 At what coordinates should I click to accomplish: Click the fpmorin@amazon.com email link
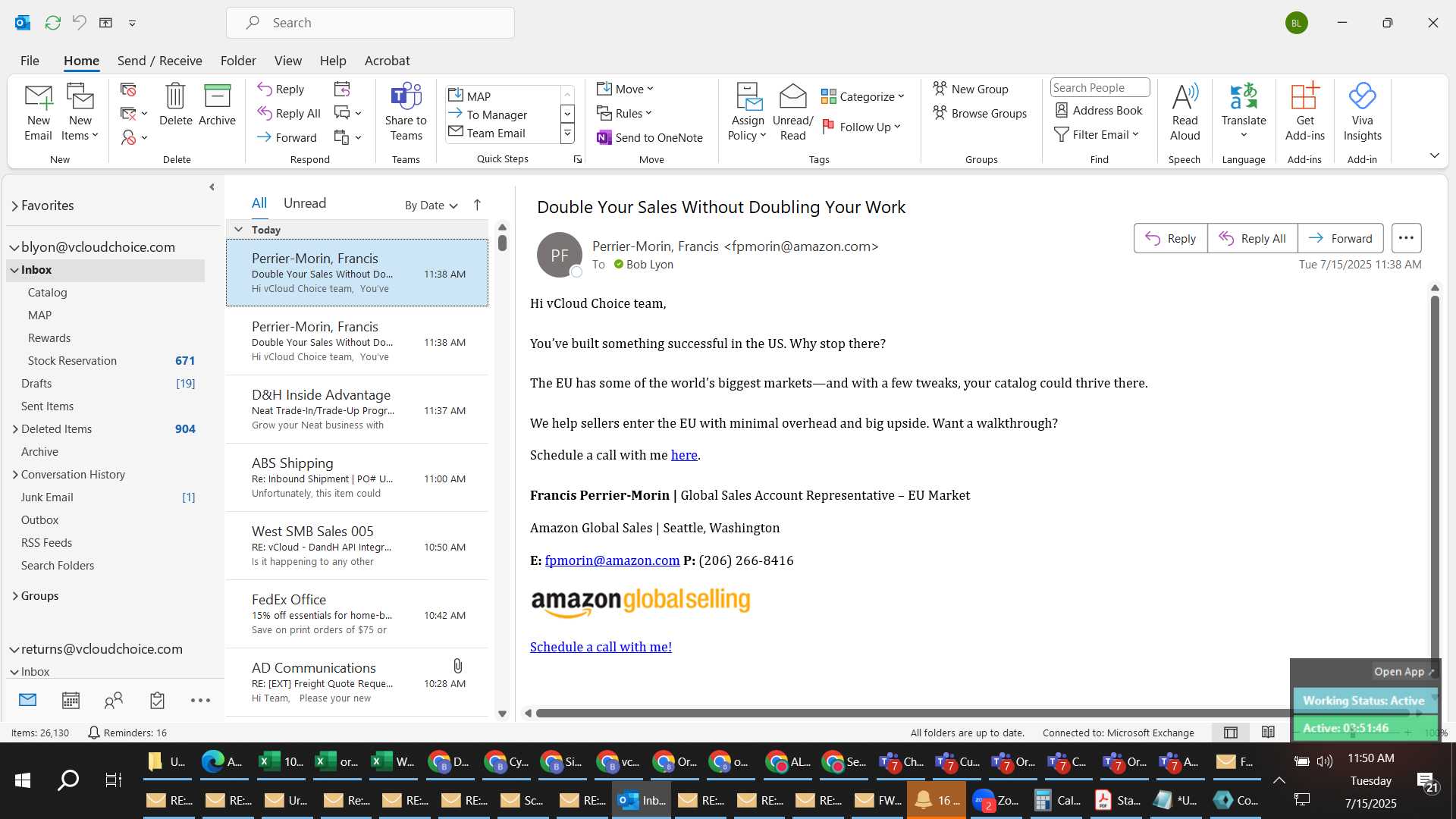[x=612, y=560]
